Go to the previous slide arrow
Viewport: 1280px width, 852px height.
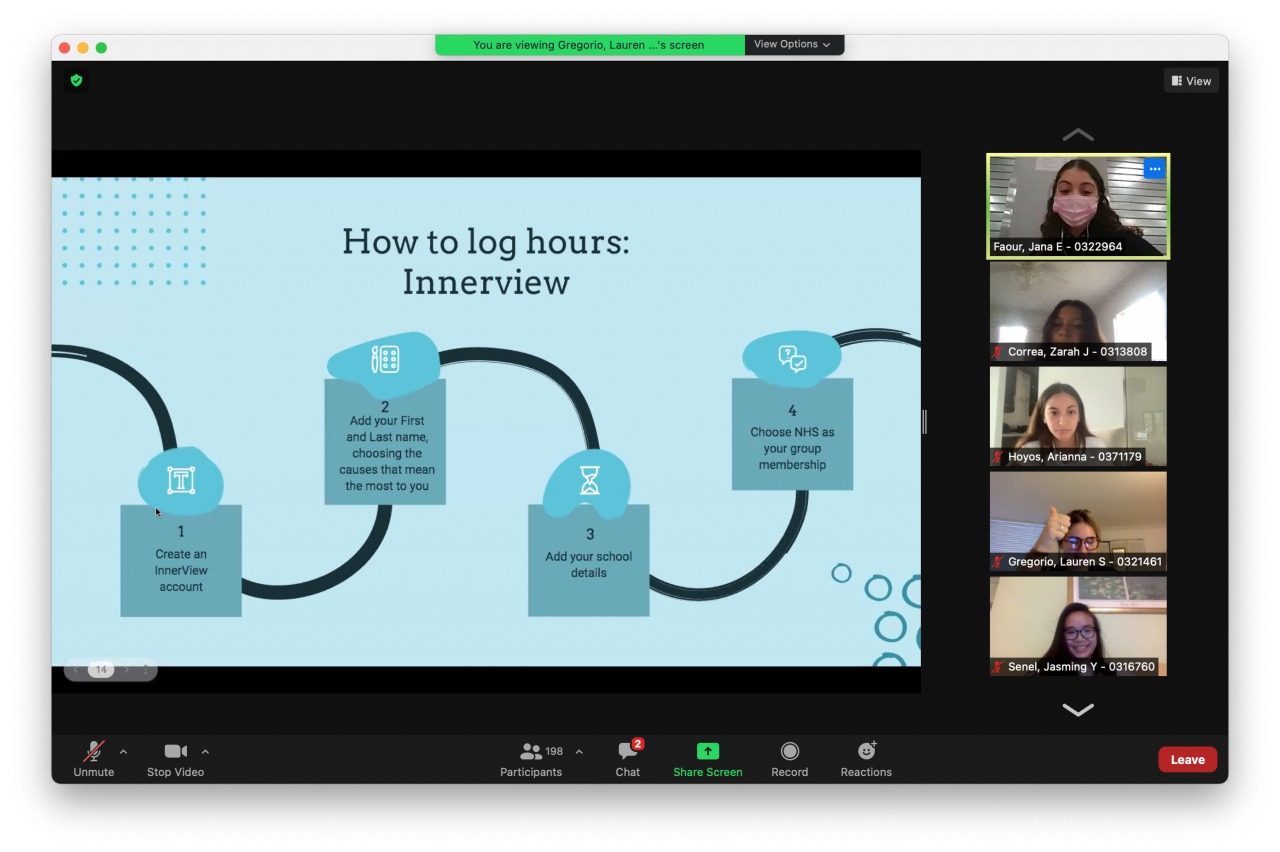(76, 670)
